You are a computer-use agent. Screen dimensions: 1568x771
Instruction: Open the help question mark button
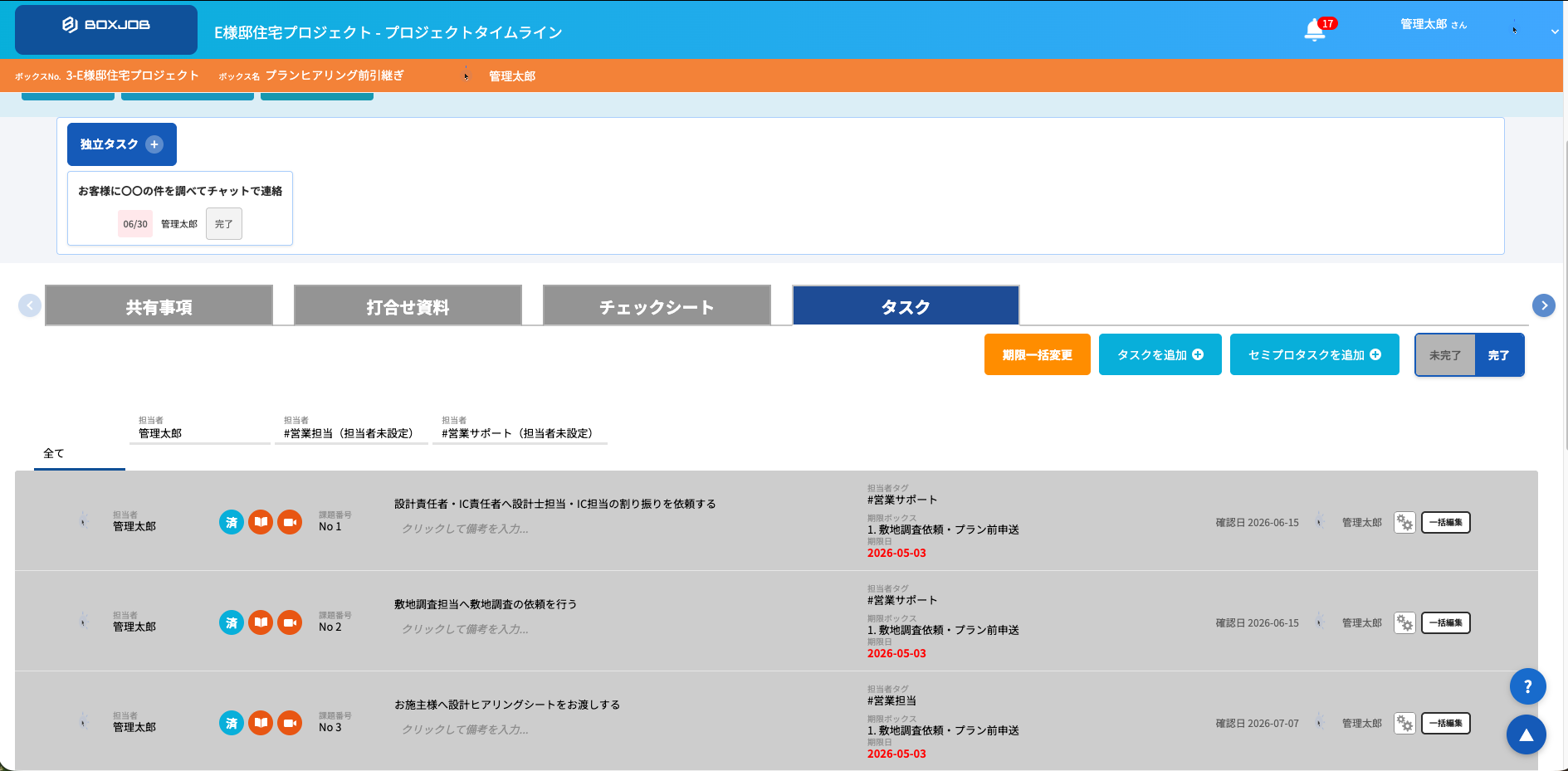pyautogui.click(x=1527, y=686)
